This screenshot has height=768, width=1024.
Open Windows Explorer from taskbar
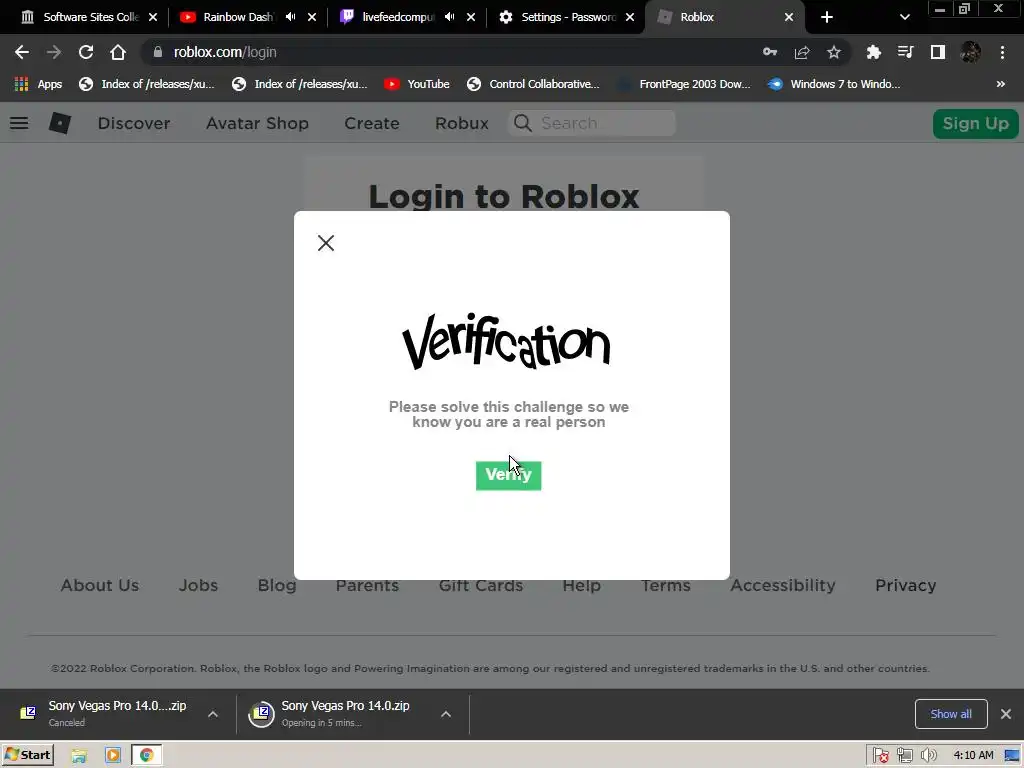[79, 755]
